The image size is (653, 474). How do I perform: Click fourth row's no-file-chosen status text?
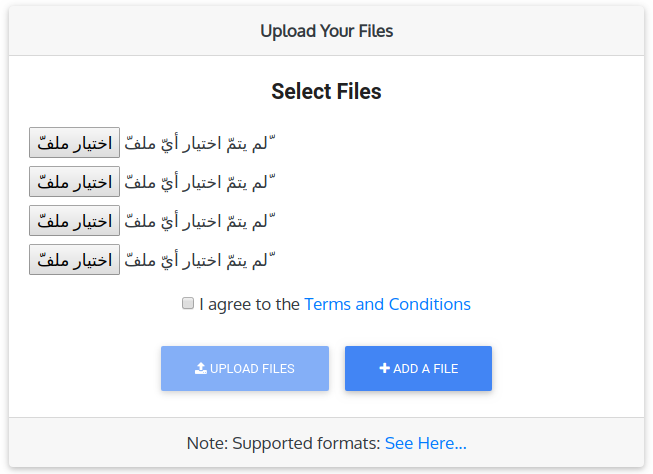click(198, 260)
